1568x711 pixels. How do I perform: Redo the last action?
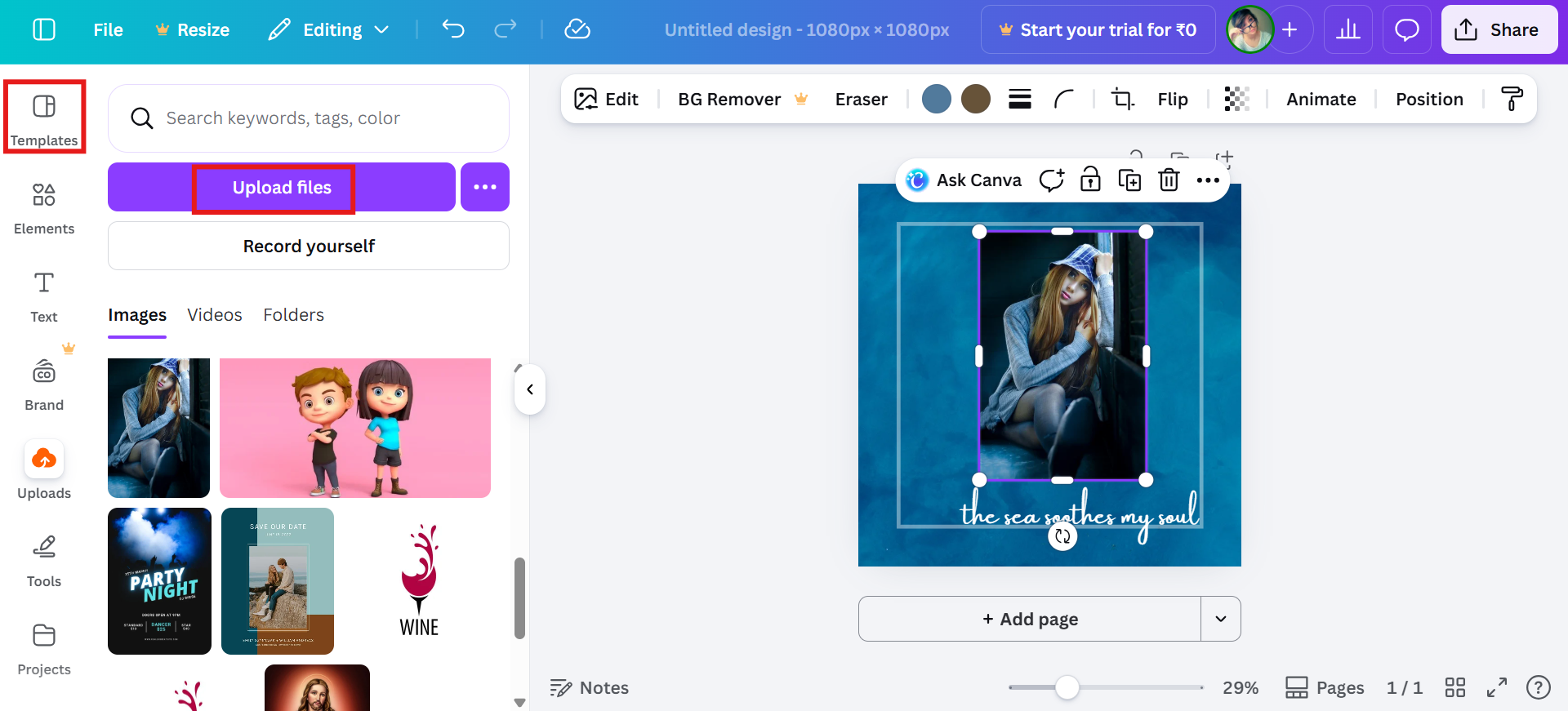pyautogui.click(x=506, y=30)
